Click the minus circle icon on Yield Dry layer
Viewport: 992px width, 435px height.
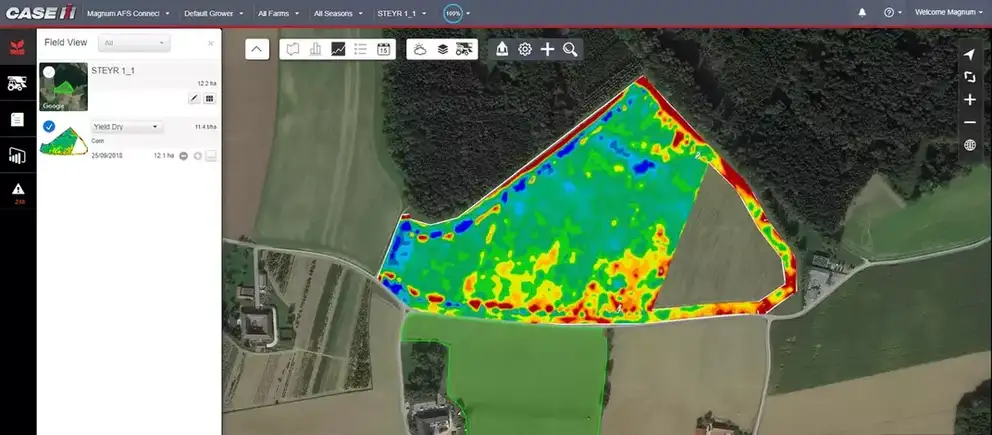183,156
